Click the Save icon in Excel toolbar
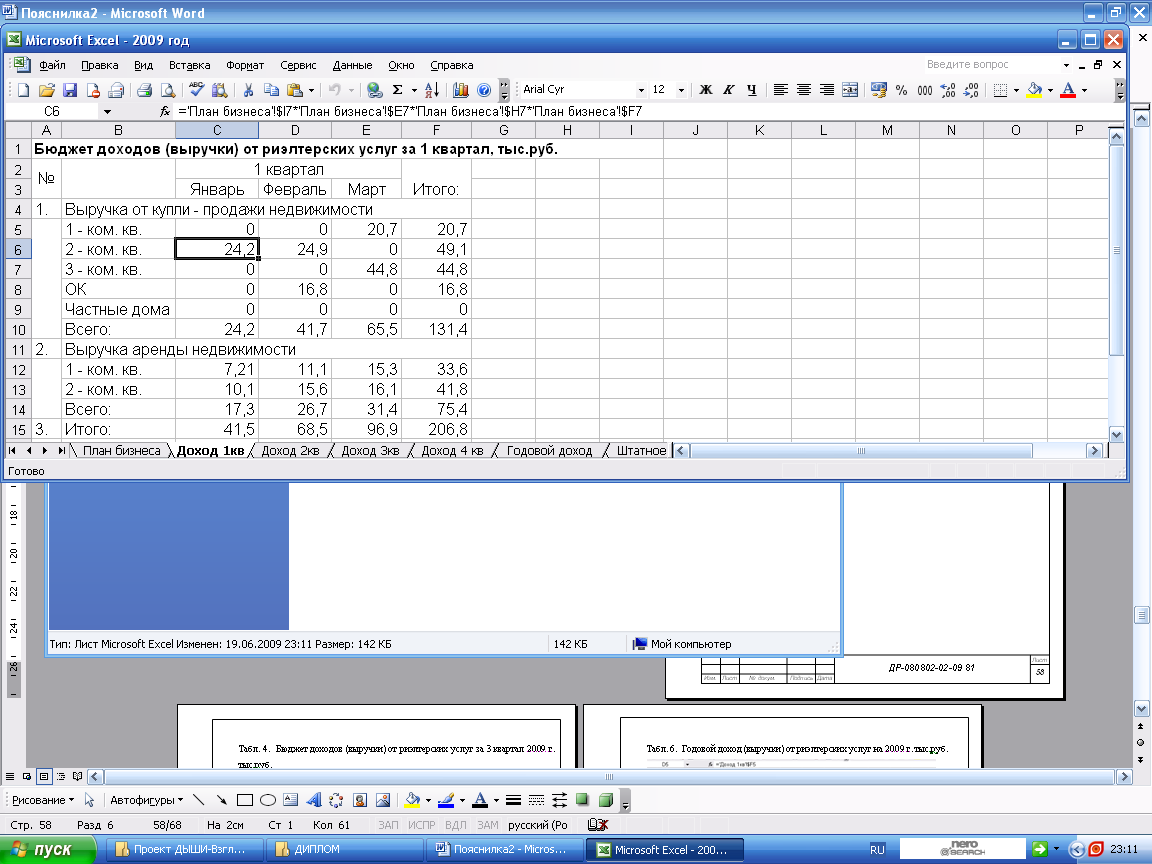Screen dimensions: 1152x864 point(70,90)
